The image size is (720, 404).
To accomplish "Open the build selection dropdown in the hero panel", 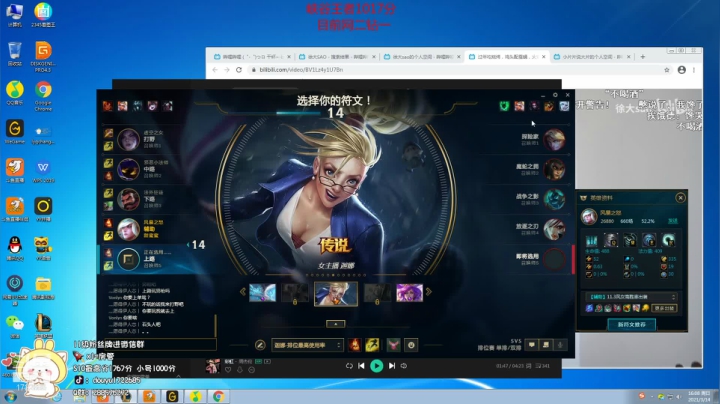I will pos(632,297).
